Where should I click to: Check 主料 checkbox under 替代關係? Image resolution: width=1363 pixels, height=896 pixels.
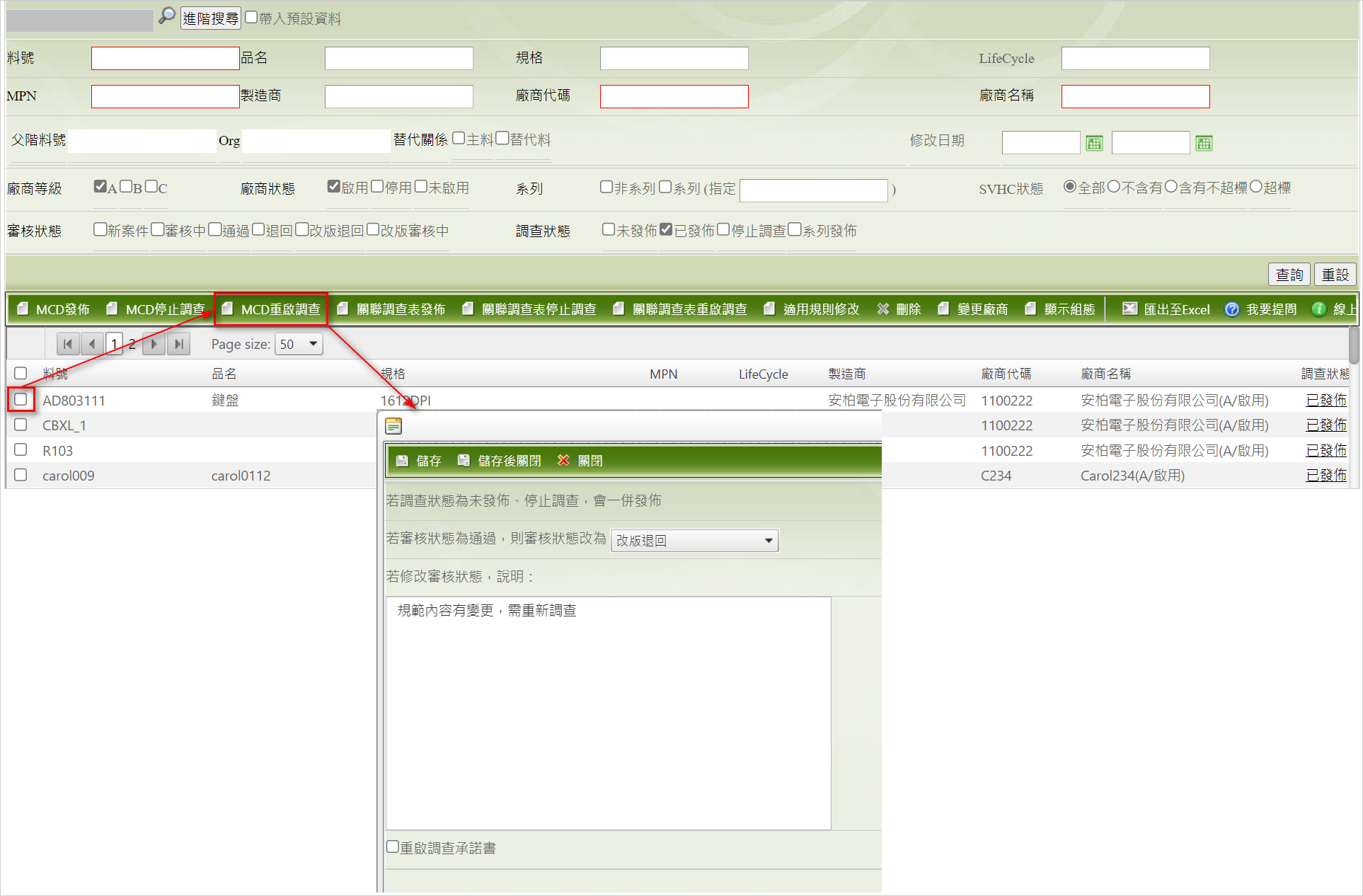tap(459, 138)
